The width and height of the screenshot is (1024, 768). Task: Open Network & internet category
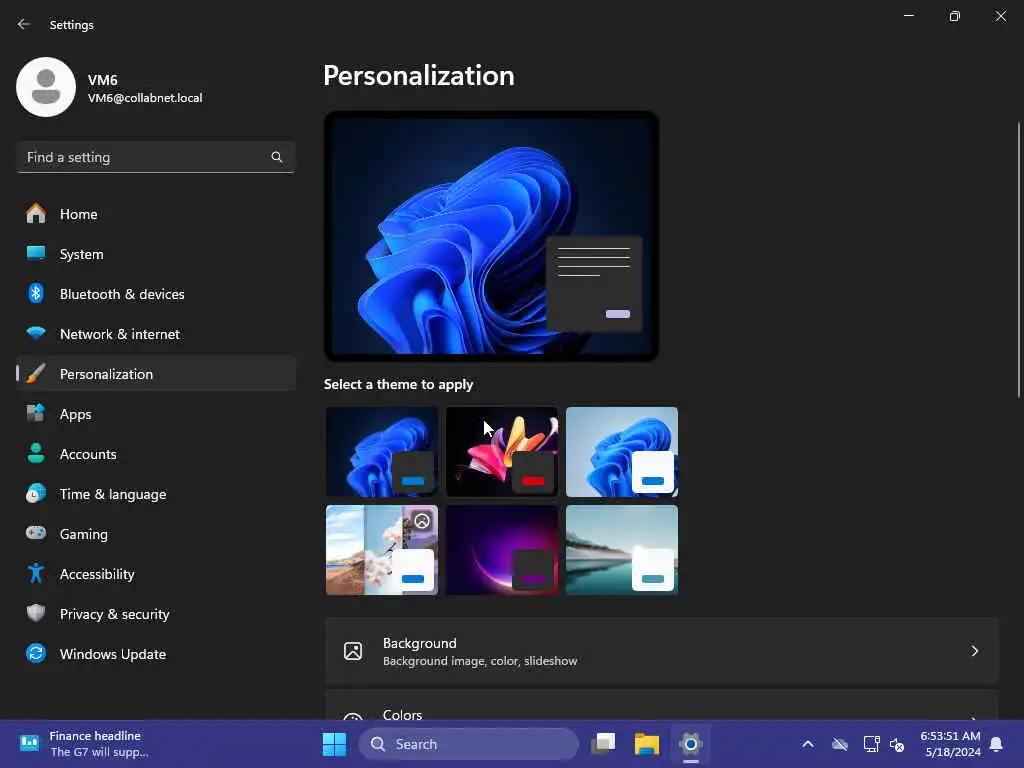156,334
